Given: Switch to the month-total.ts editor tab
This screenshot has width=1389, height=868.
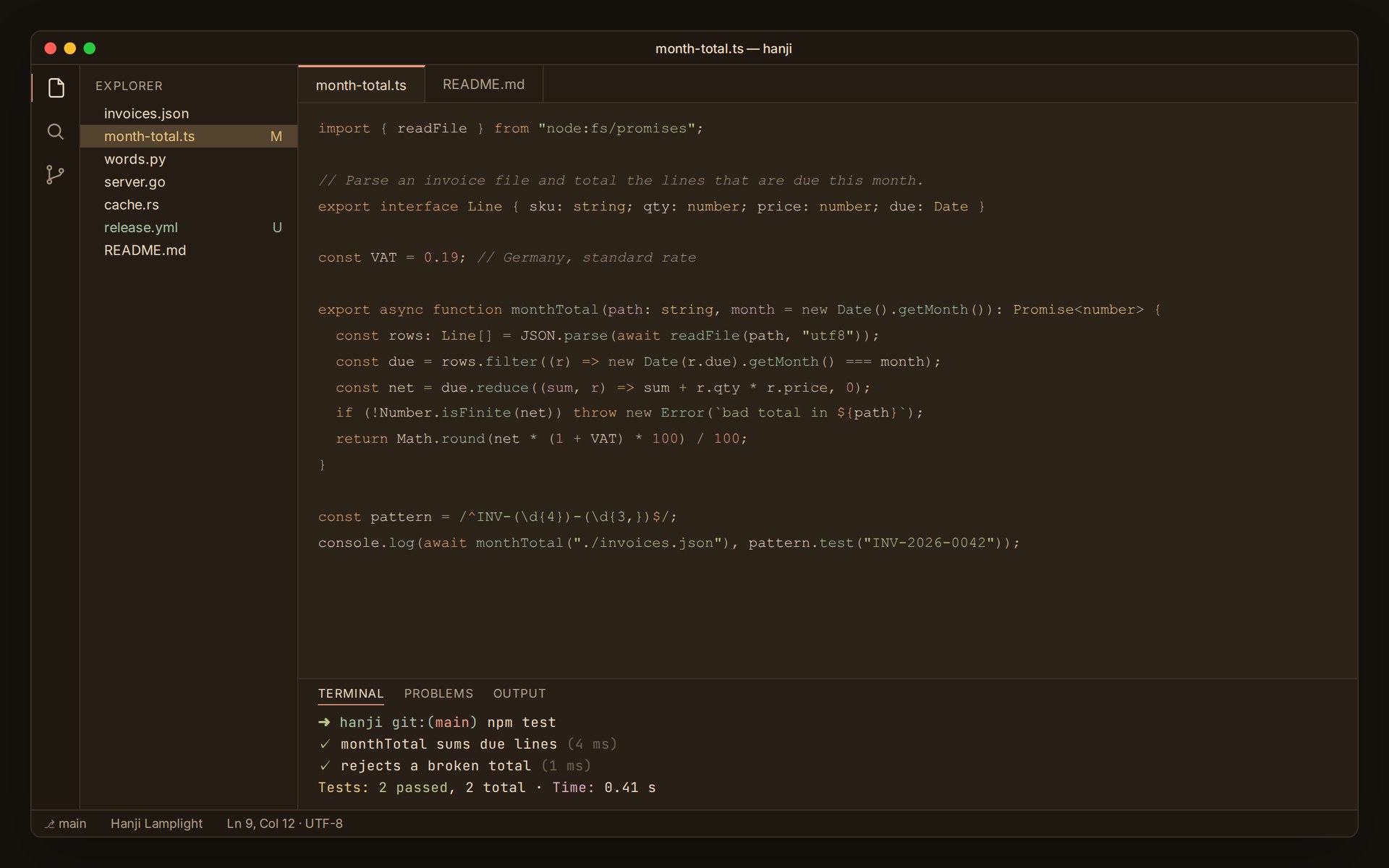Looking at the screenshot, I should [x=361, y=85].
